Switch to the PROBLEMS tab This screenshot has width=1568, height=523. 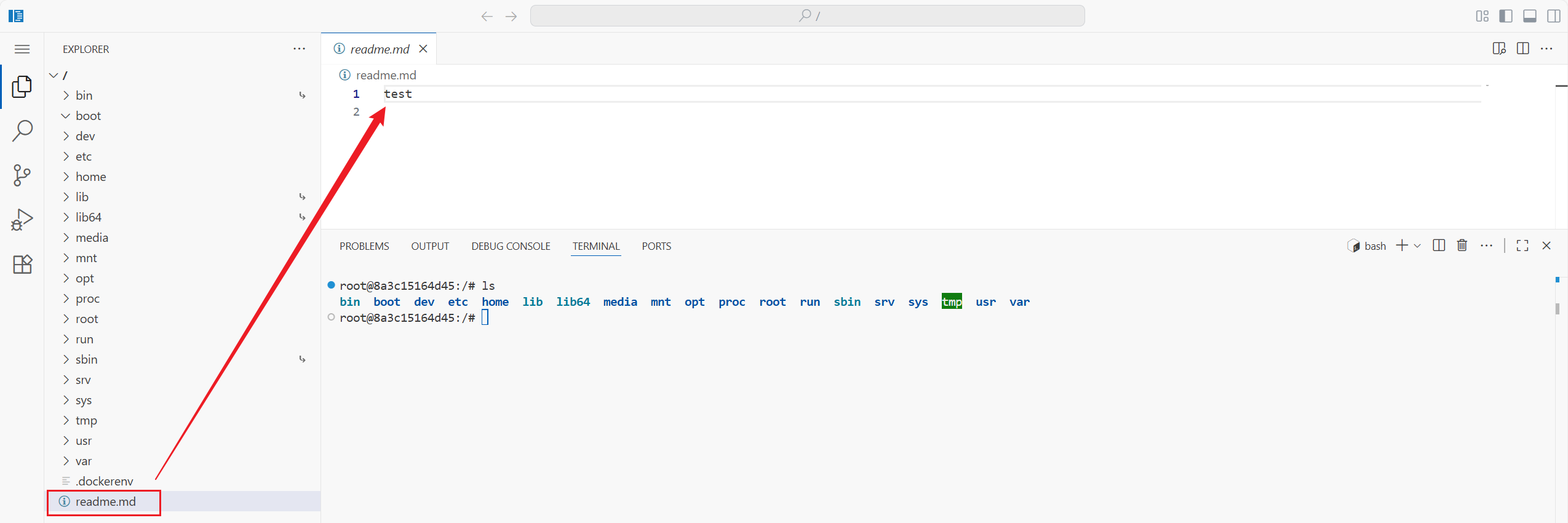(364, 246)
